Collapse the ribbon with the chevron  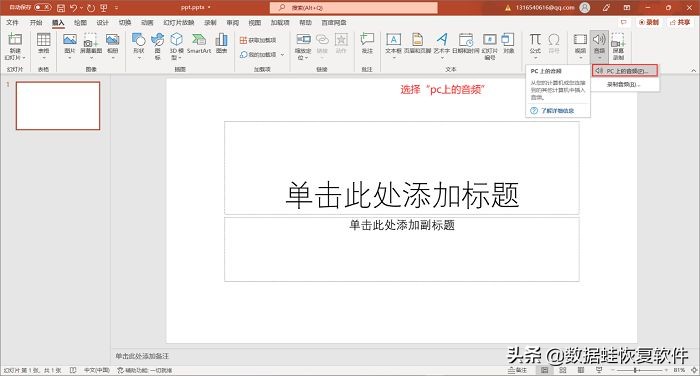tap(693, 71)
